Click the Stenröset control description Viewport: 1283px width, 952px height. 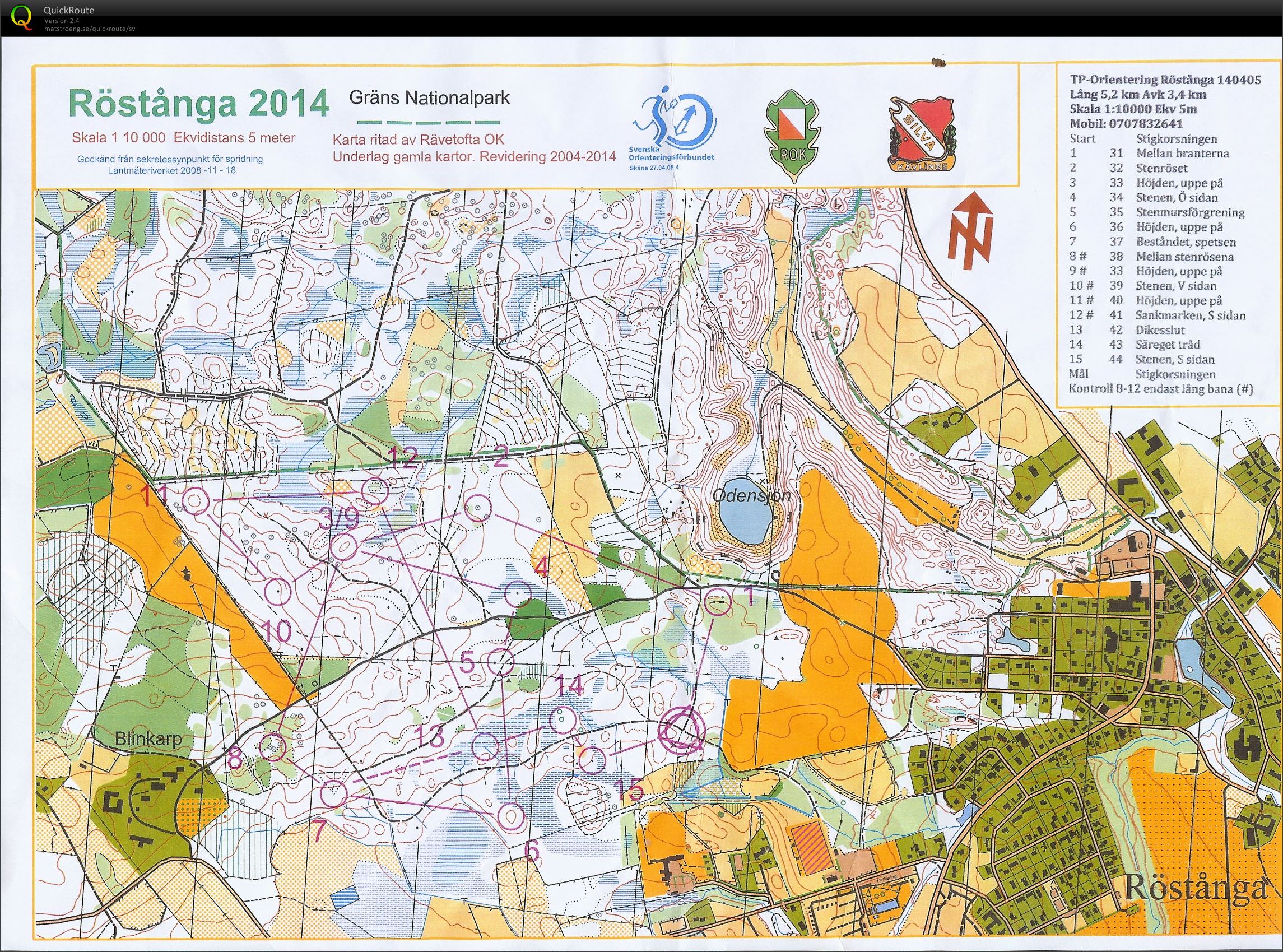pos(1162,168)
